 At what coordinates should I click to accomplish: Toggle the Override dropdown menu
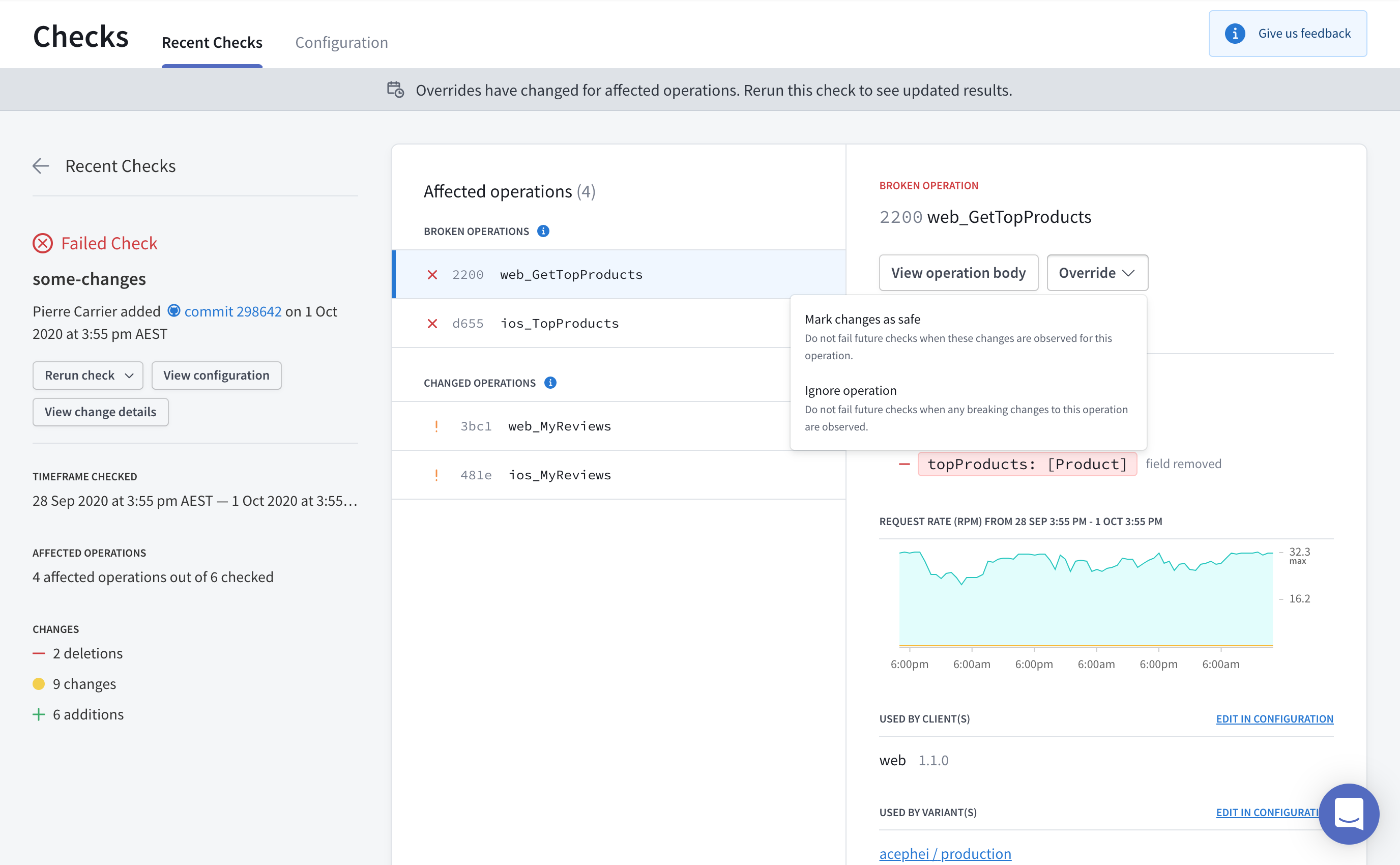[x=1096, y=273]
